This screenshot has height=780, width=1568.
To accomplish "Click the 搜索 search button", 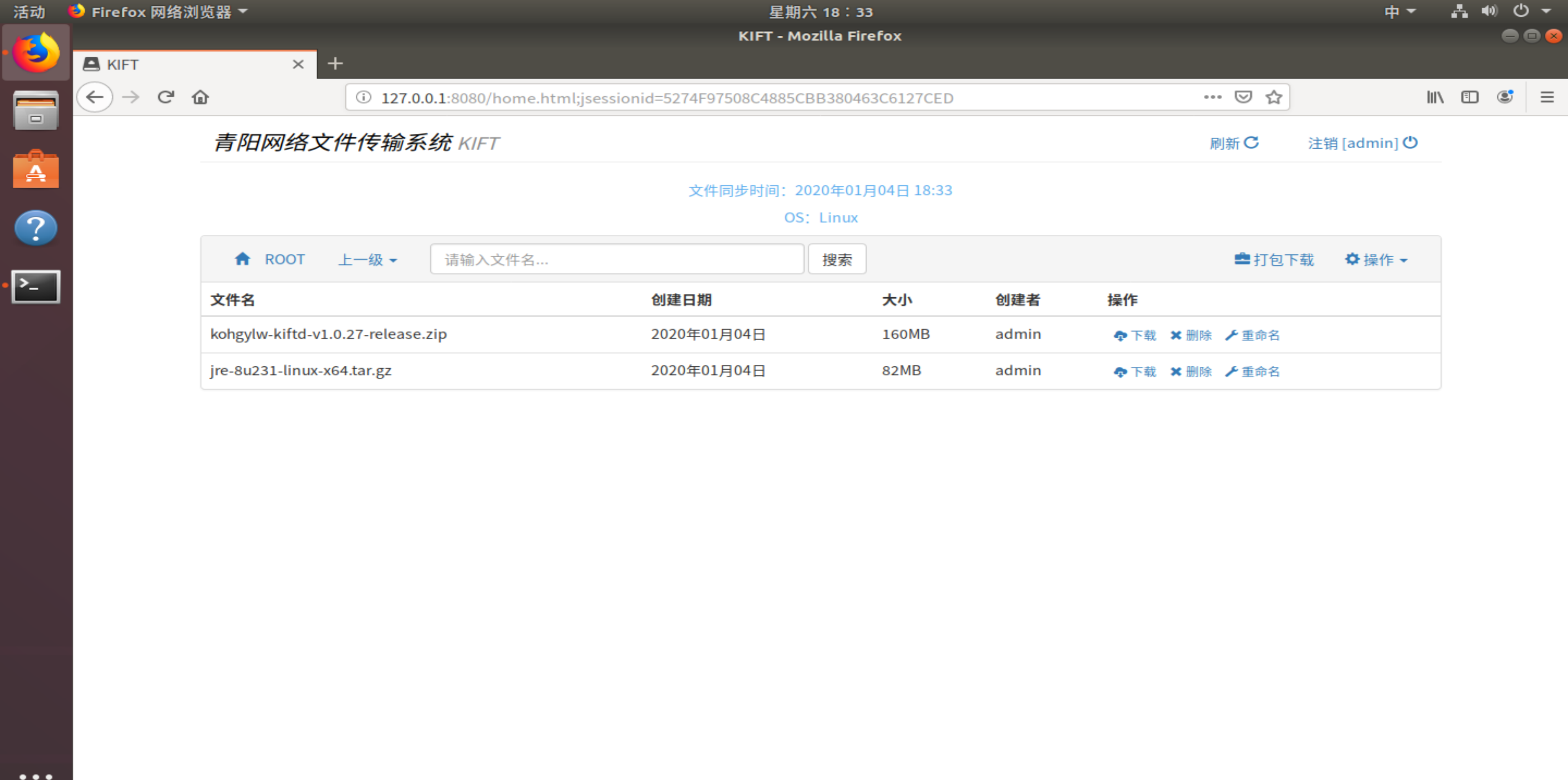I will pyautogui.click(x=837, y=259).
